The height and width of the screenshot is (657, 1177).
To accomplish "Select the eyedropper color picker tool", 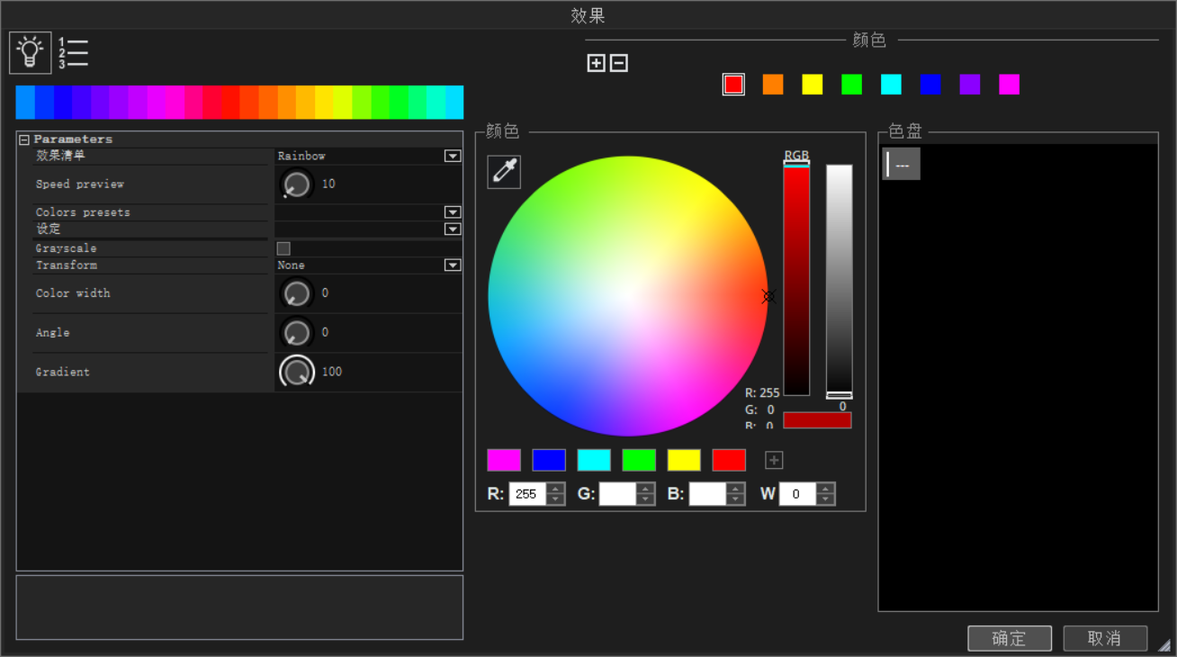I will pos(504,172).
